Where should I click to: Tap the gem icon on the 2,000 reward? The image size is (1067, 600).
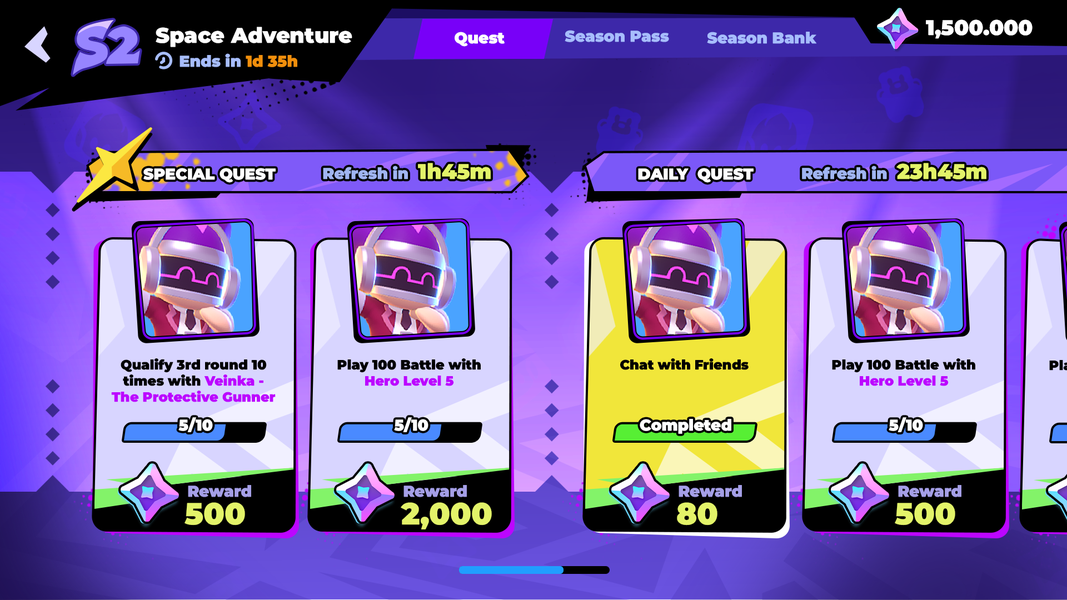pos(365,493)
